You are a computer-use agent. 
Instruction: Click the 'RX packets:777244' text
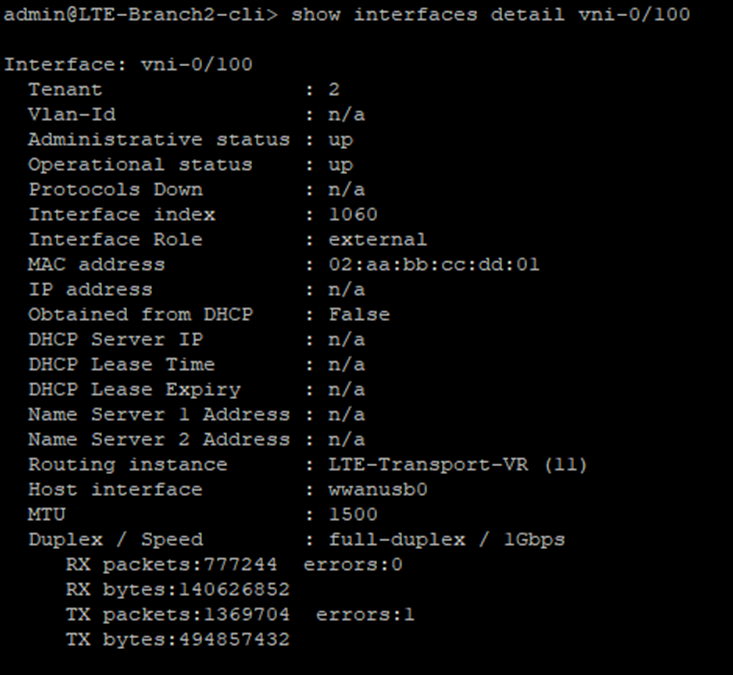point(172,565)
